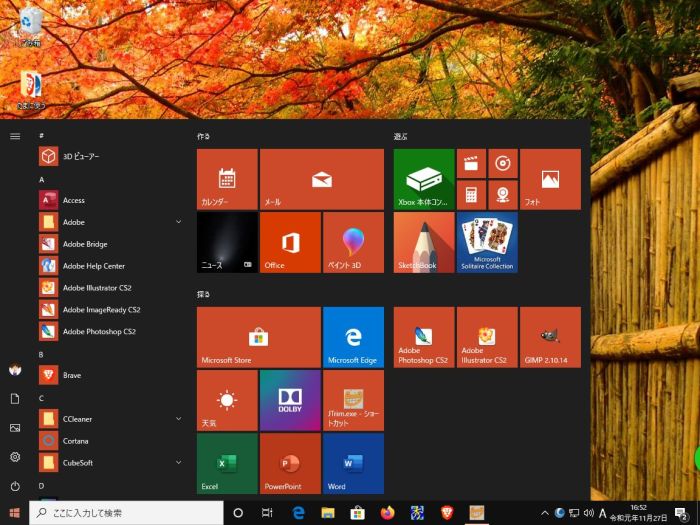Viewport: 700px width, 525px height.
Task: Open Settings from the Start sidebar gear
Action: [x=15, y=457]
